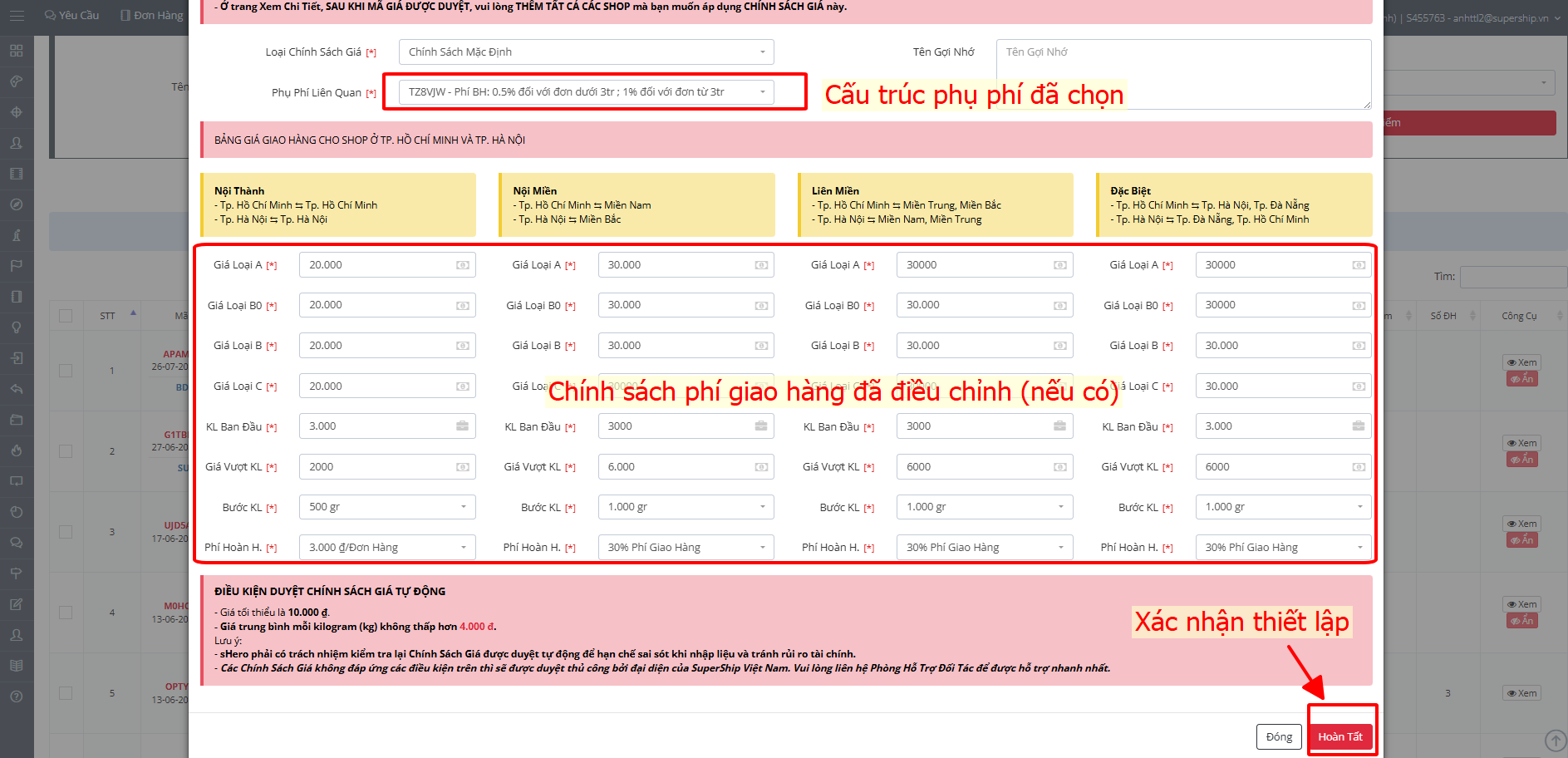Open Nội Thành Phí Hoàn H. dropdown

[x=387, y=548]
